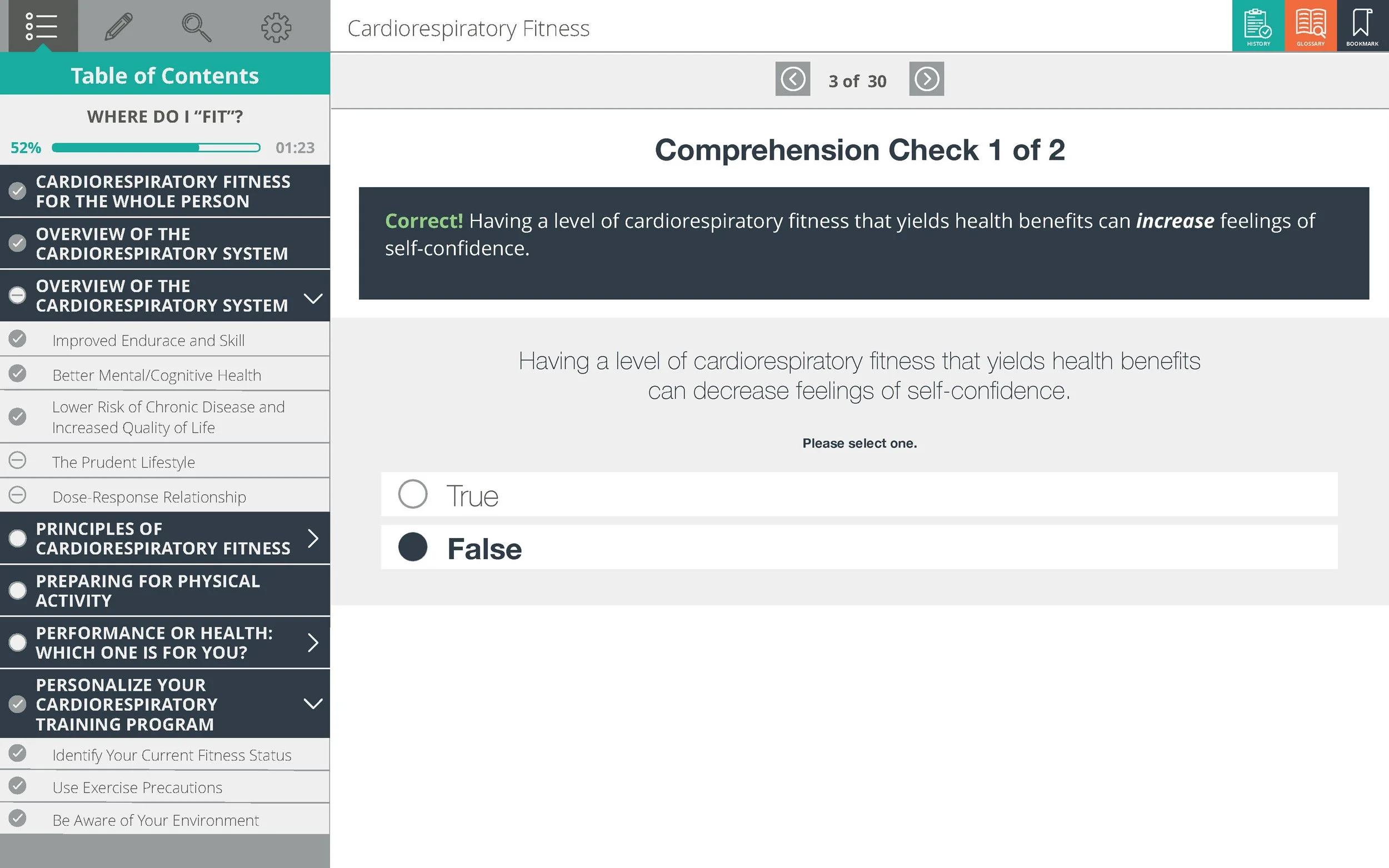Go back to the previous page arrow
Viewport: 1389px width, 868px height.
(x=792, y=79)
